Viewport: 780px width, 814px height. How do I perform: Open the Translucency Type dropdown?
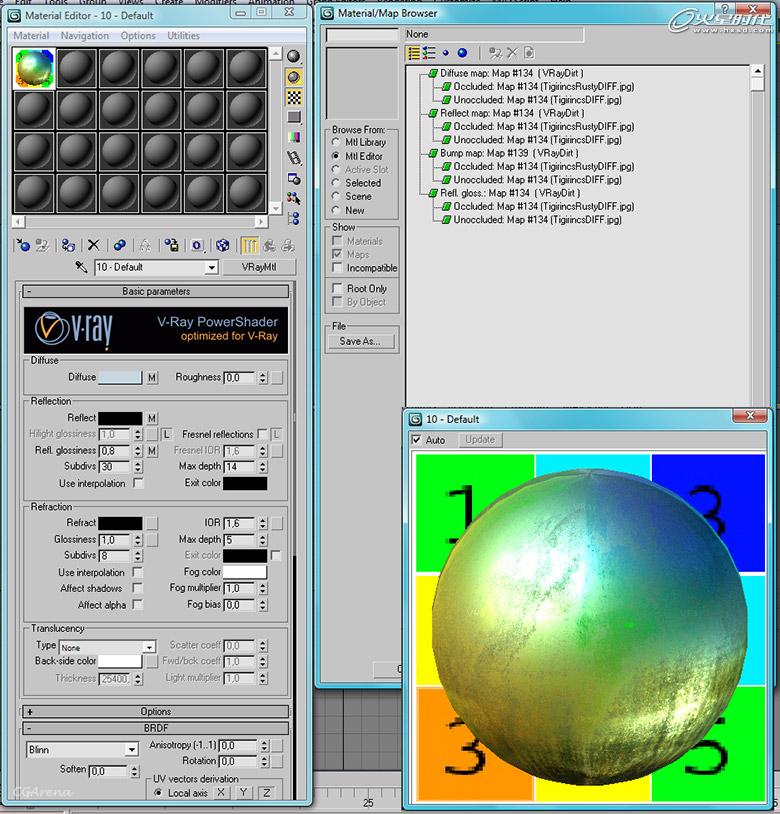point(149,647)
